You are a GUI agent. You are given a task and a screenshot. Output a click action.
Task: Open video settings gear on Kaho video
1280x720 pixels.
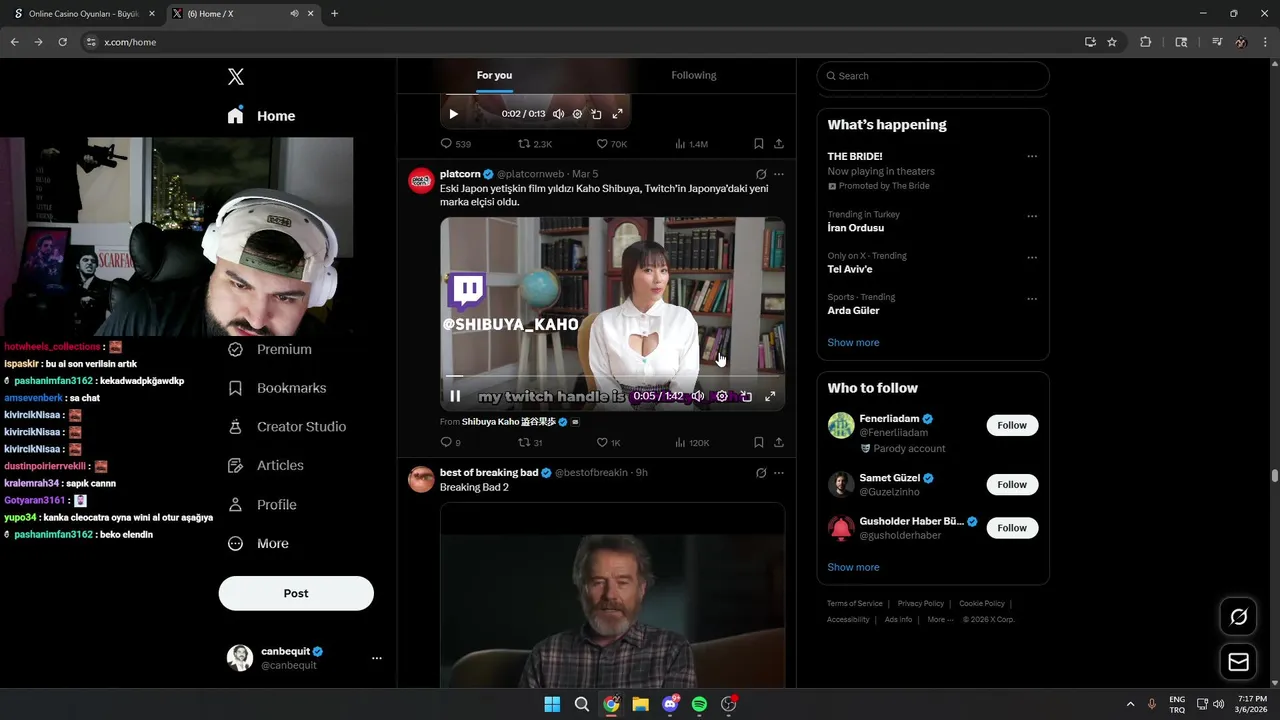pos(722,396)
